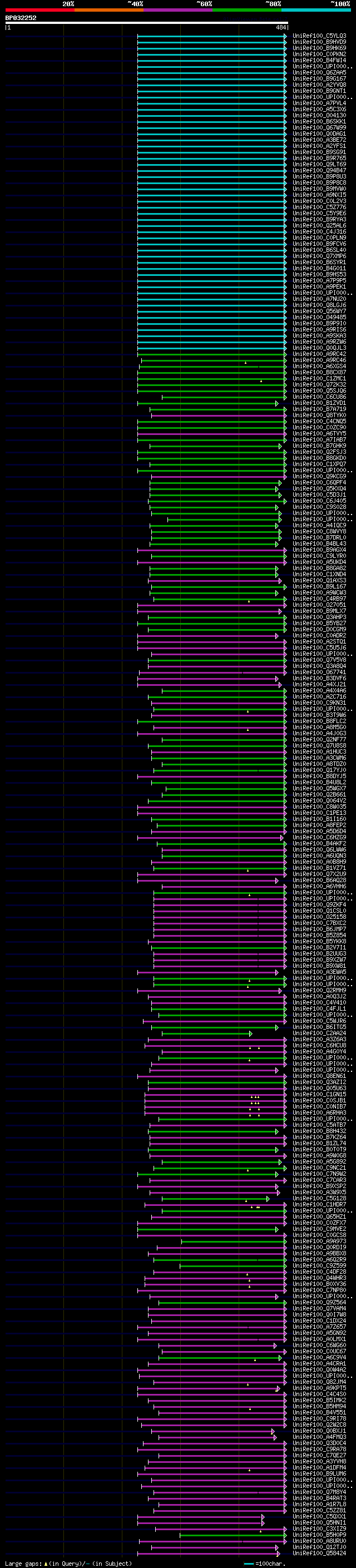This screenshot has height=1568, width=356.
Task: Open hit UniRef100_Q6ZAA5
Action: tap(319, 73)
